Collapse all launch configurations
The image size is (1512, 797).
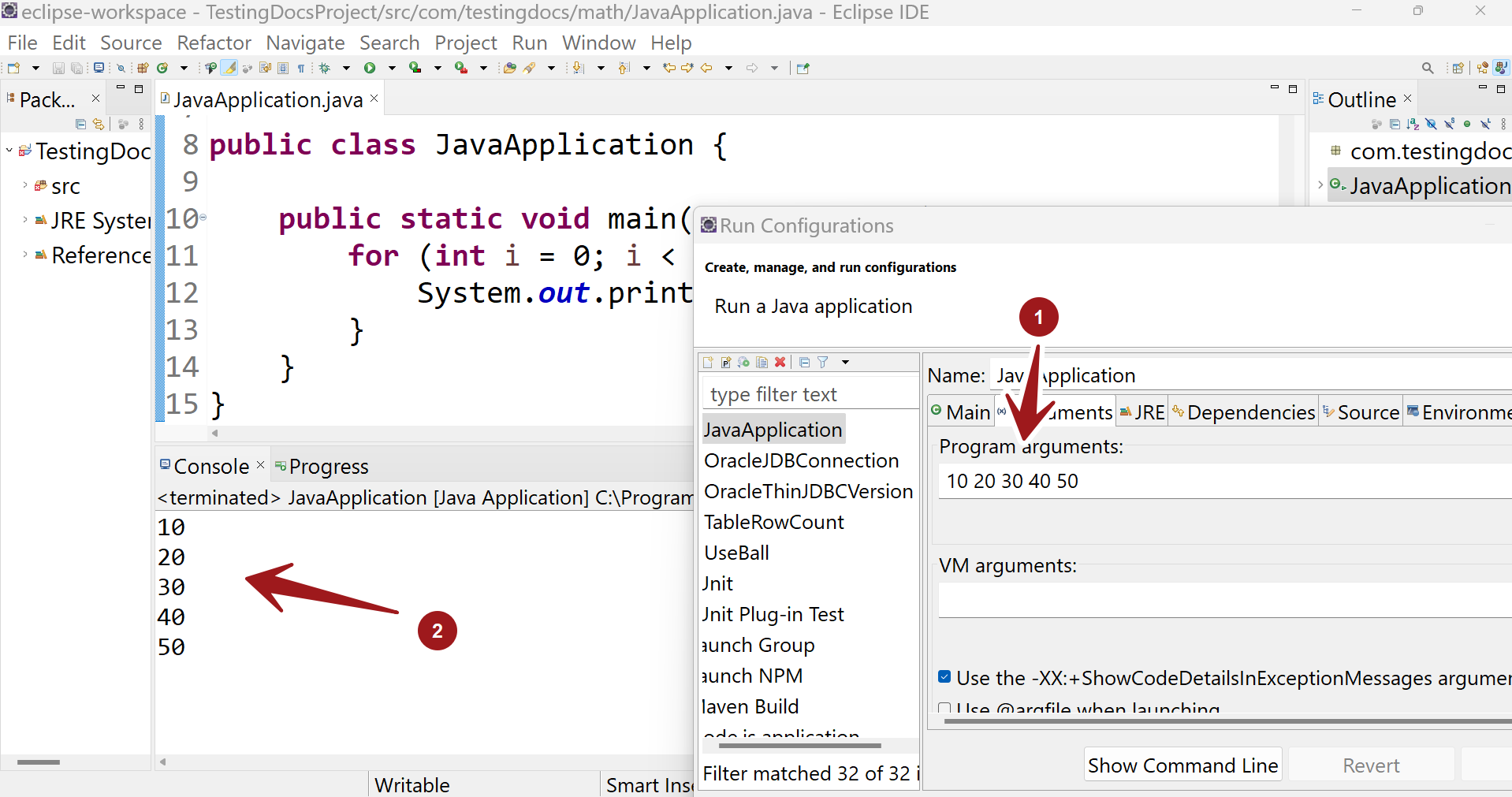[804, 362]
